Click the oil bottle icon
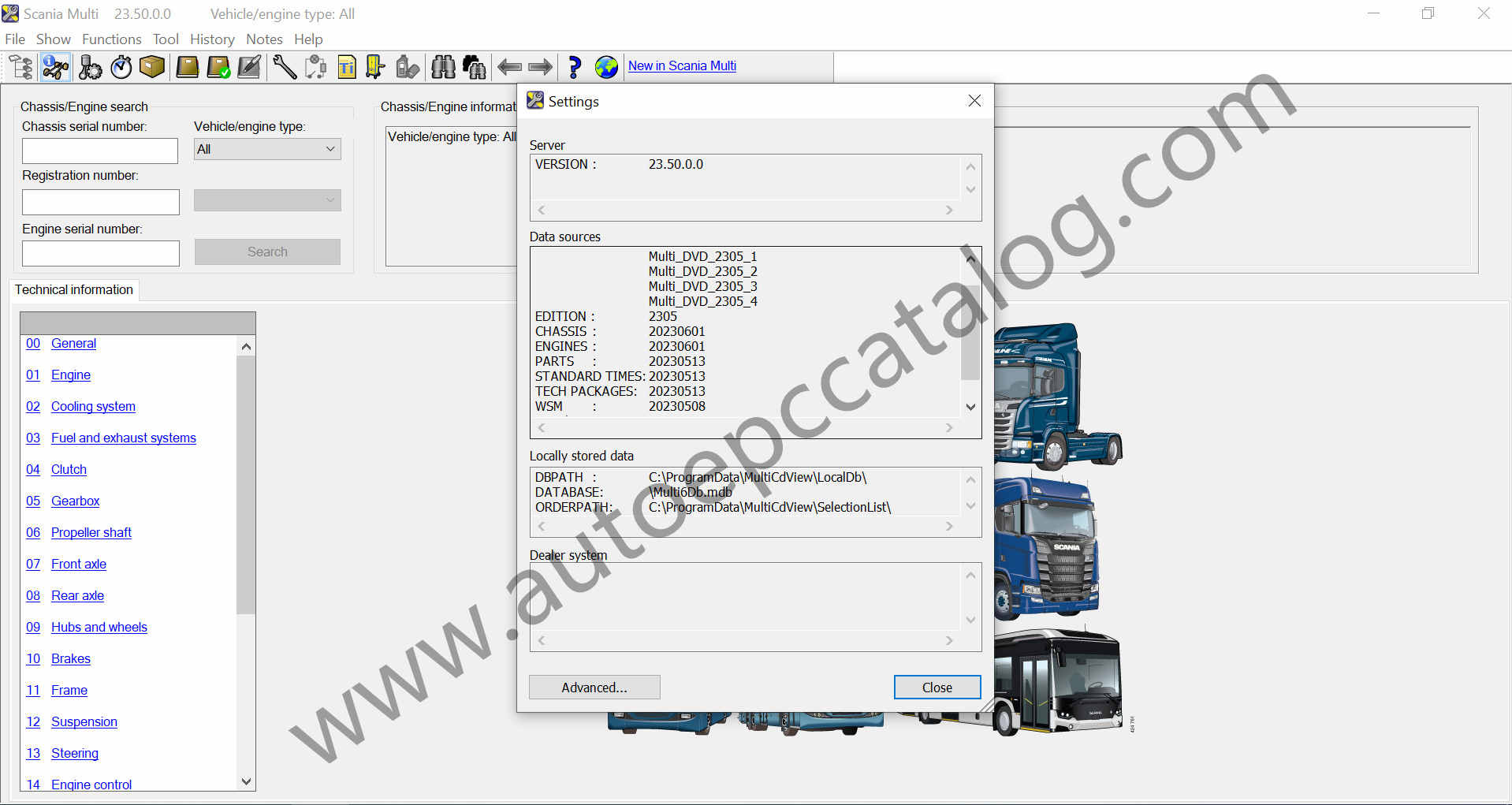This screenshot has height=805, width=1512. pos(408,67)
